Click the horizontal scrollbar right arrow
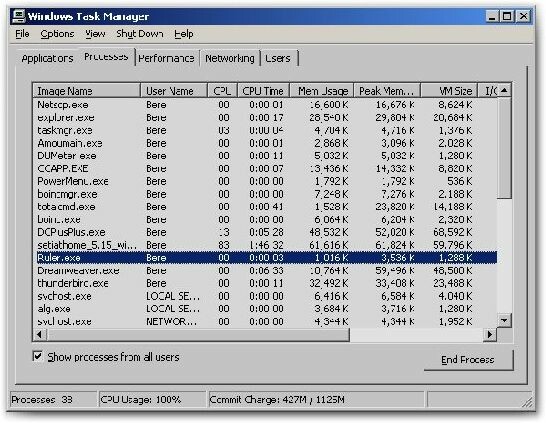Screen dimensions: 546x423 (490, 335)
